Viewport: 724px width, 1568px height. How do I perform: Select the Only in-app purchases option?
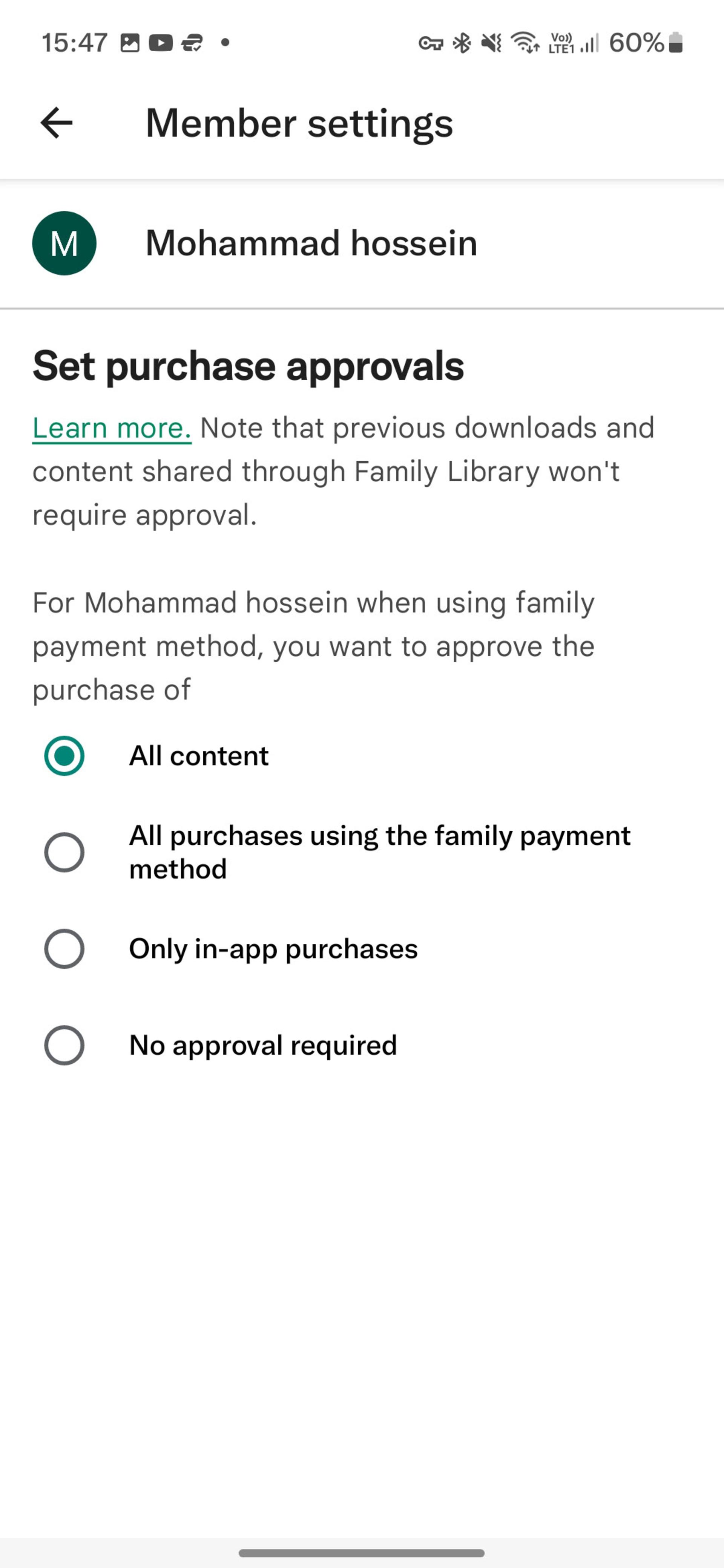pyautogui.click(x=64, y=948)
